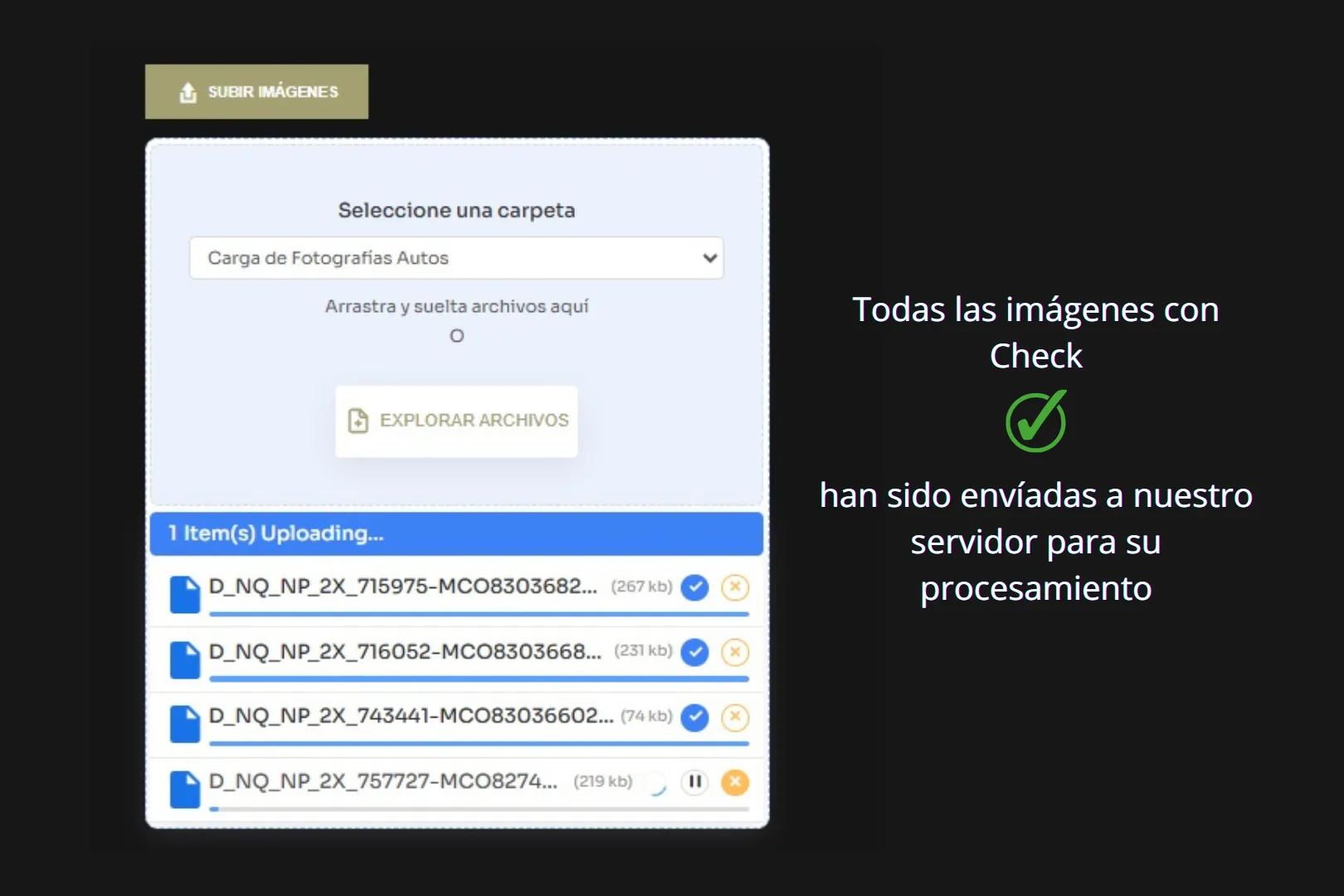Click the (231 kb) size label
Viewport: 1344px width, 896px height.
click(643, 650)
